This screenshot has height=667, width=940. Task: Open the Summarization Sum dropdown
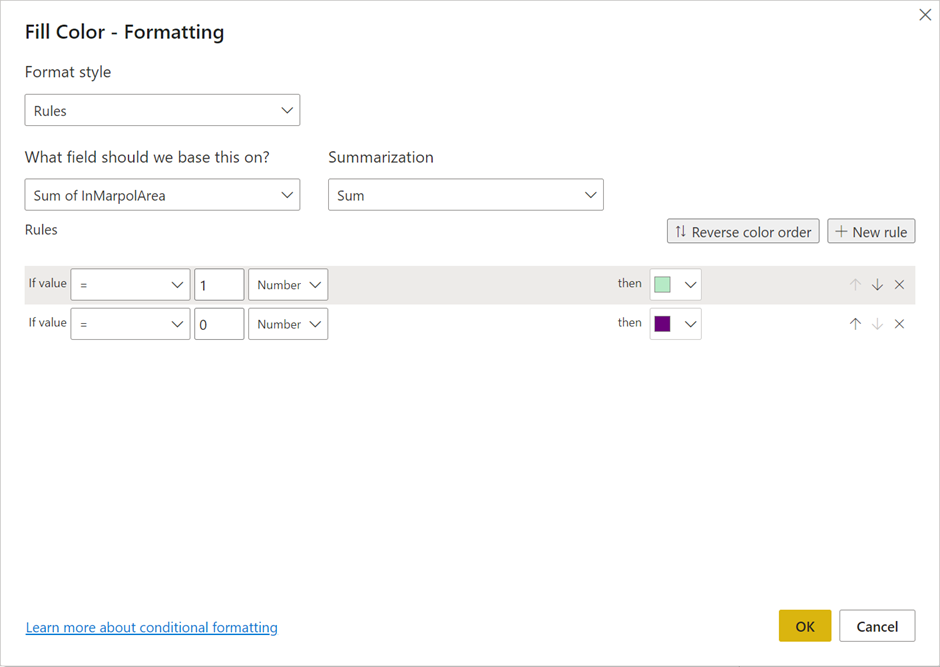[x=465, y=195]
